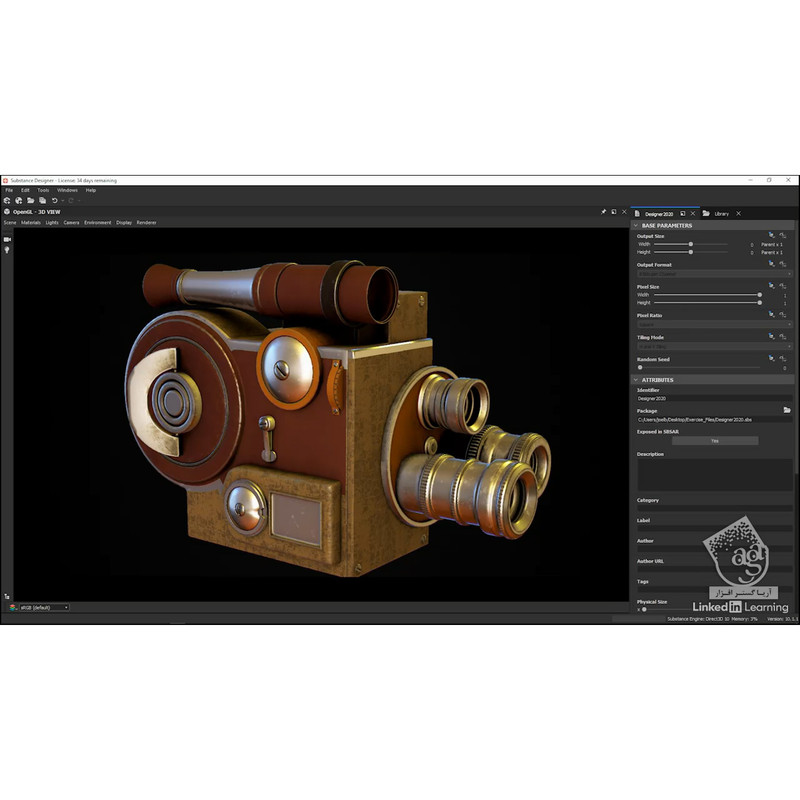Click the folder icon beside the Package path

click(x=787, y=410)
